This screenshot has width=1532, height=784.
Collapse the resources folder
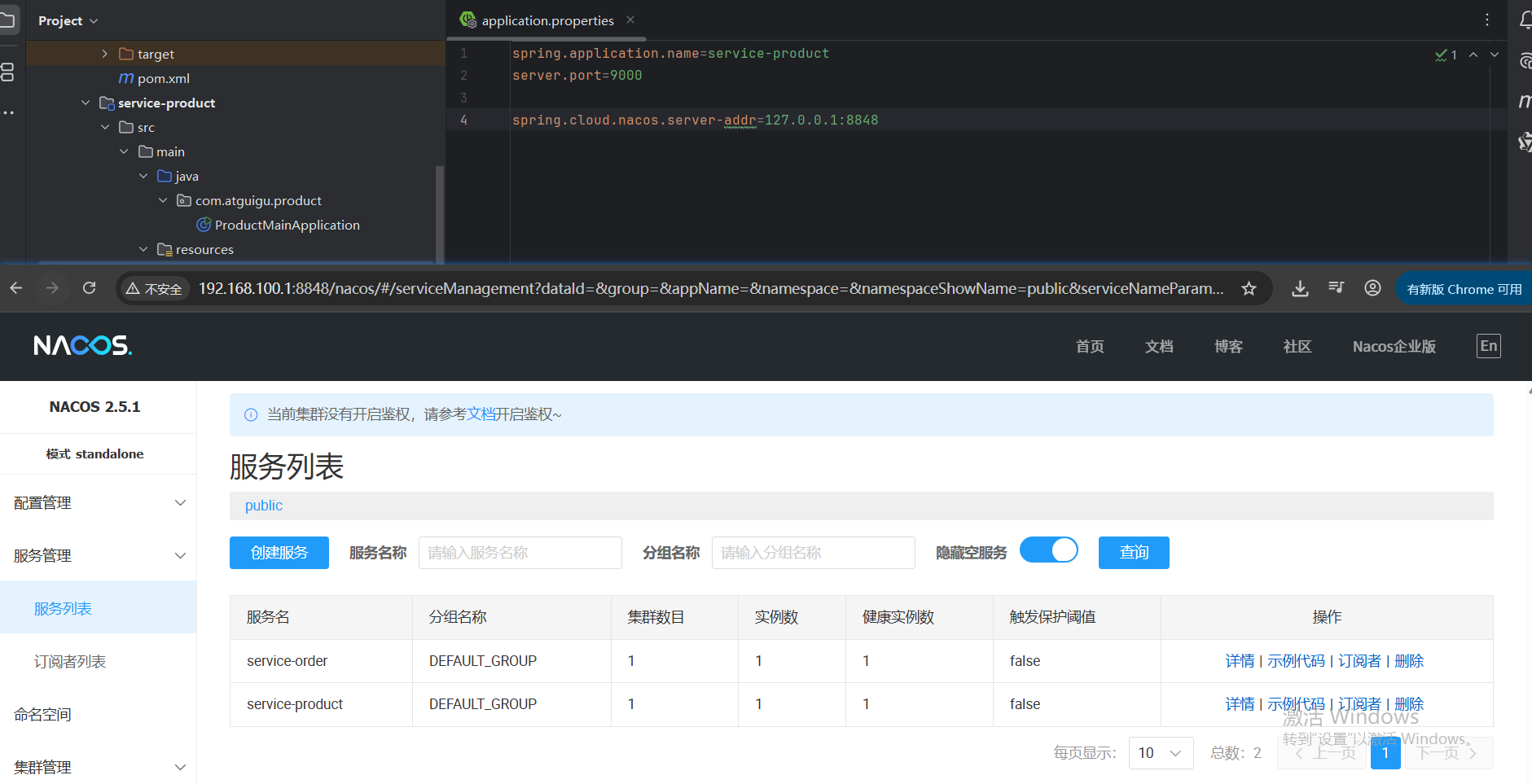143,249
